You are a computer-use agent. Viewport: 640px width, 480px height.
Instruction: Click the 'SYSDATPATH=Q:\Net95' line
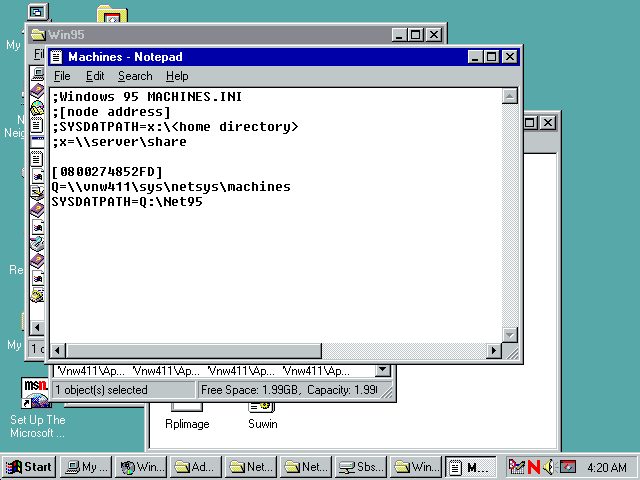127,202
